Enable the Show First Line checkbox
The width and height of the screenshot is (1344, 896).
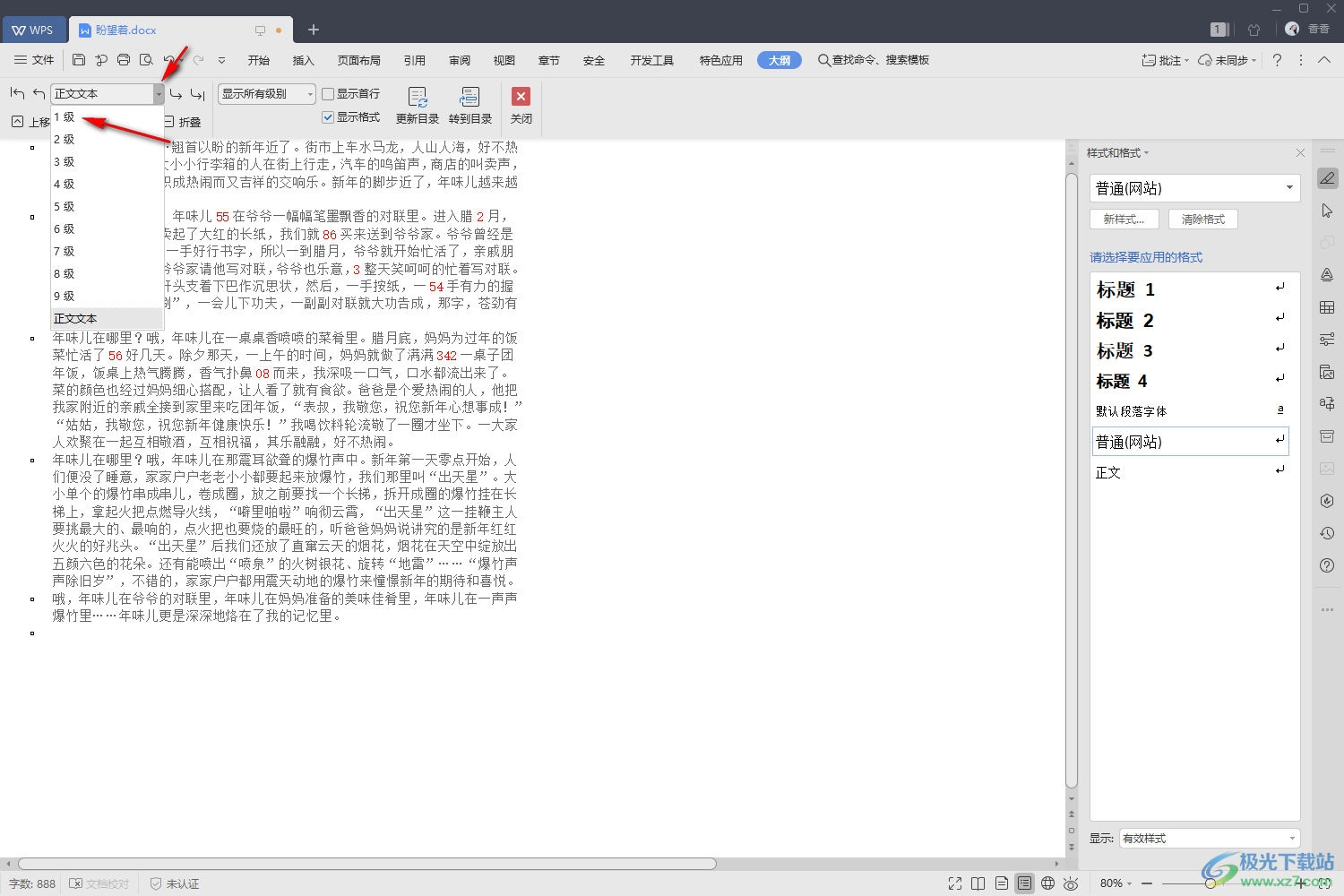[x=328, y=93]
